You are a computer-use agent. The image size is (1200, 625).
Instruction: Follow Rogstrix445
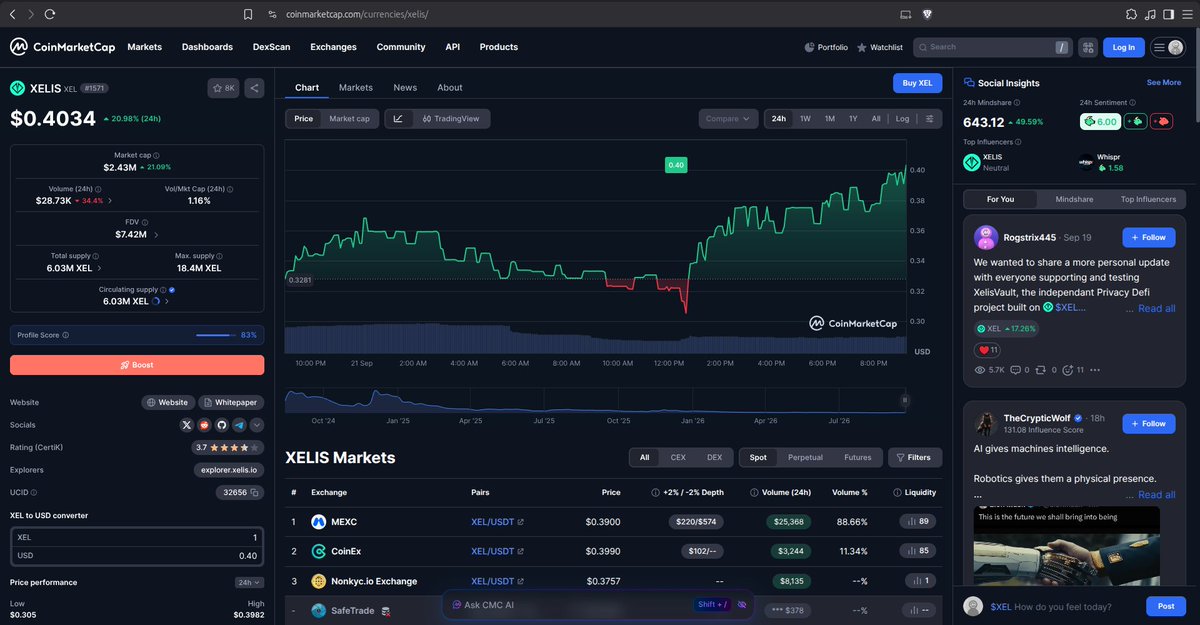coord(1148,238)
